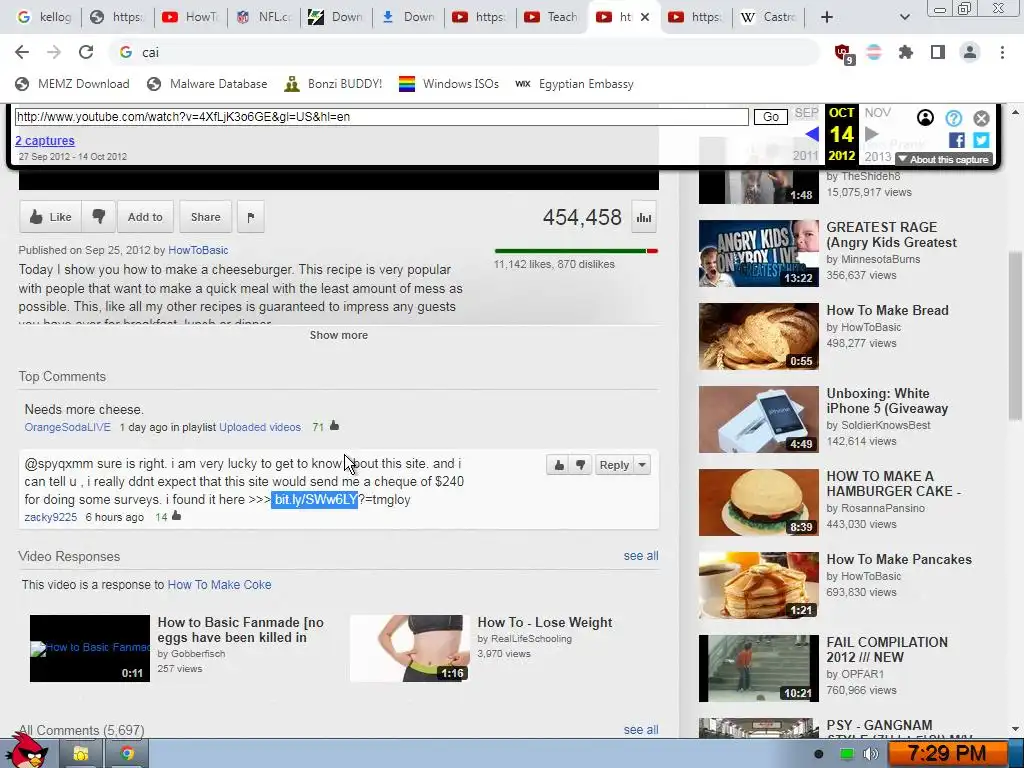Switch to the kellog Google tab

coord(44,17)
